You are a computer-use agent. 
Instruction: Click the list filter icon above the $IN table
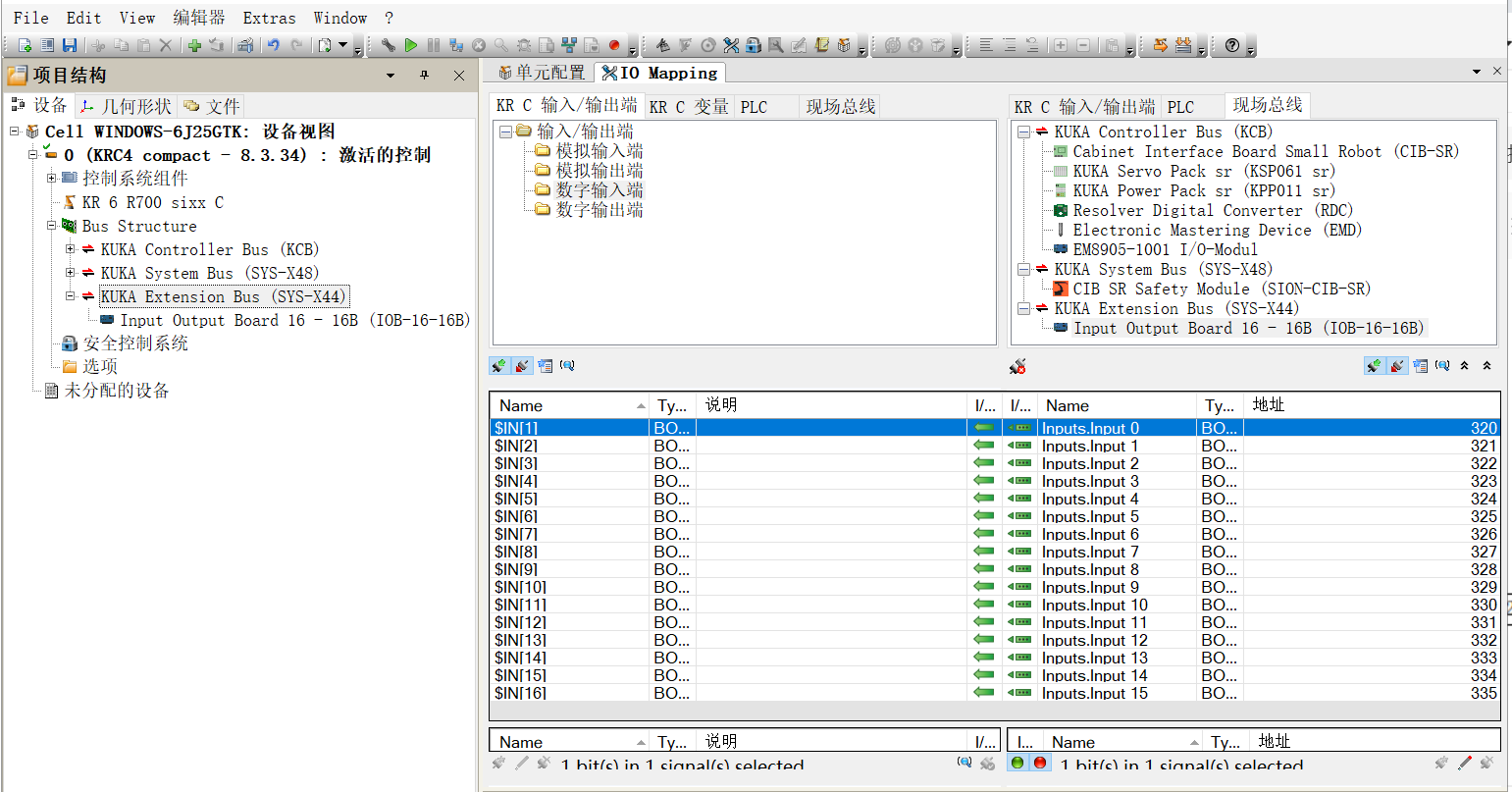pyautogui.click(x=546, y=366)
